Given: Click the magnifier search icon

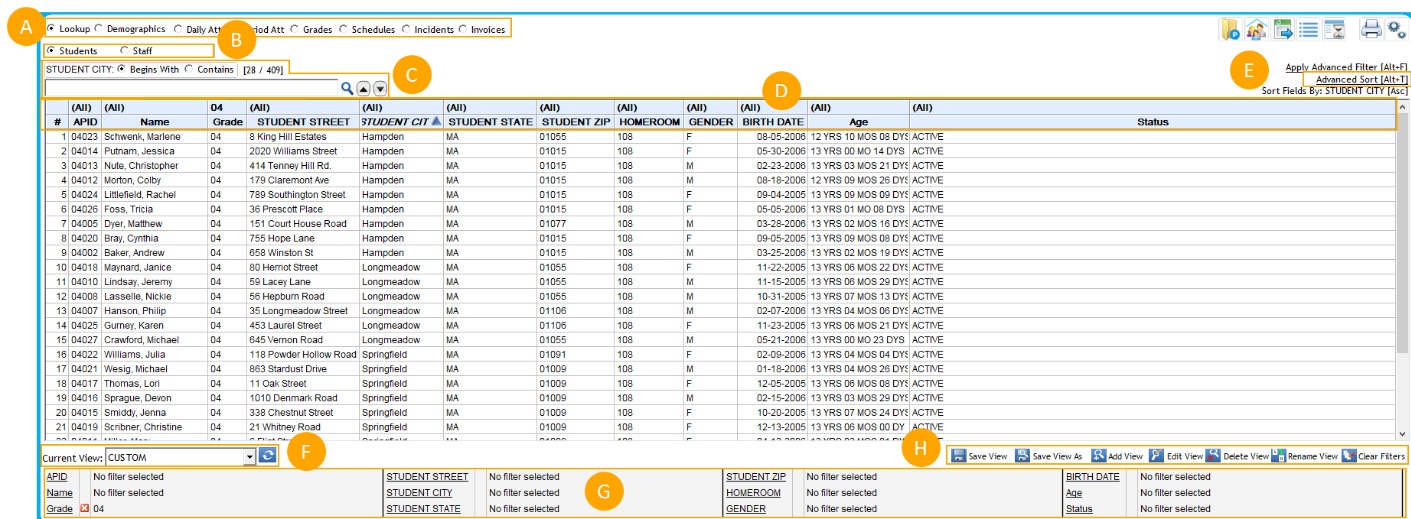Looking at the screenshot, I should (x=347, y=88).
